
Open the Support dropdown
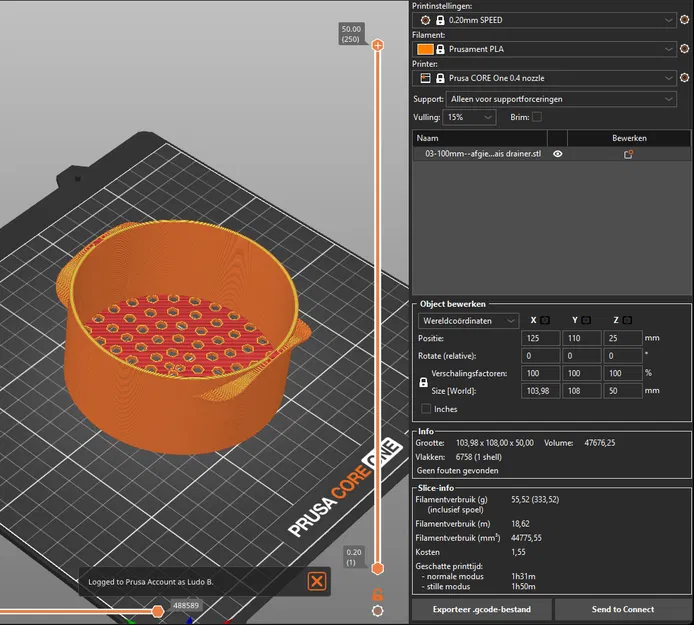pyautogui.click(x=560, y=99)
